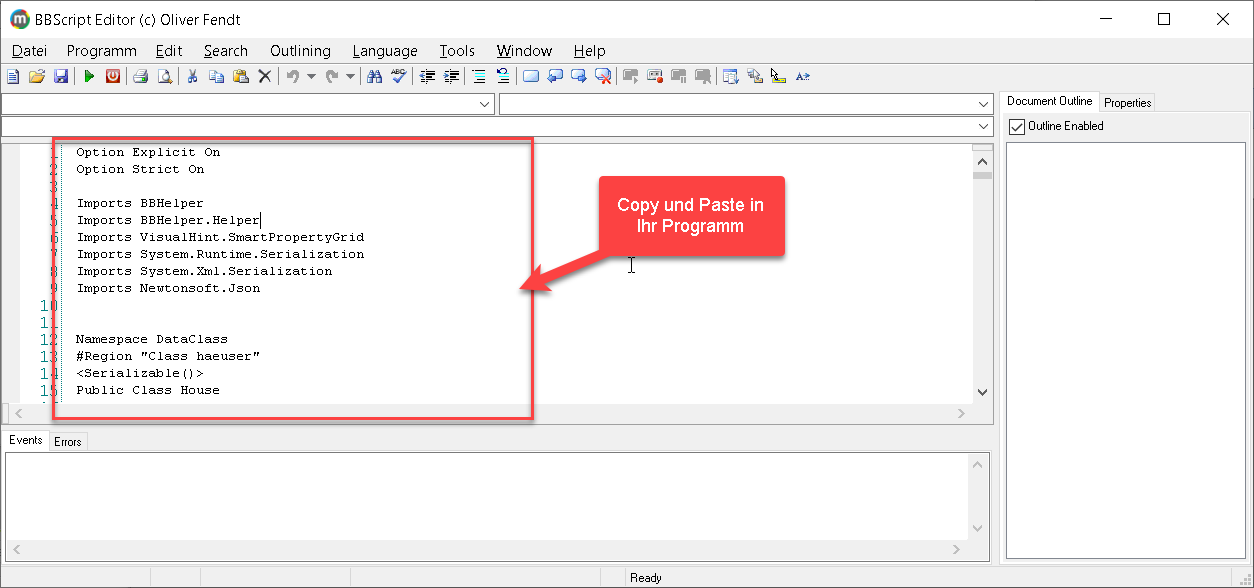Expand the left class selector combo box
1254x588 pixels.
(x=485, y=104)
